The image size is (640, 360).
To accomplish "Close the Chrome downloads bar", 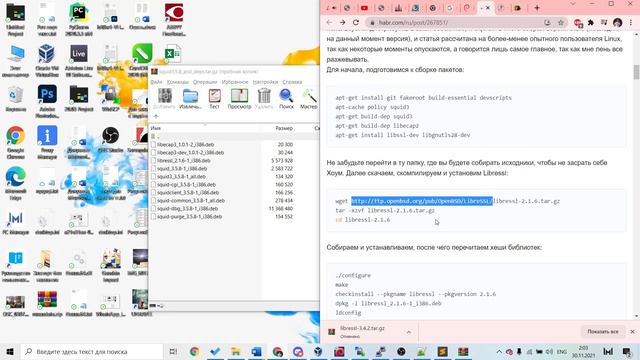I will [633, 332].
